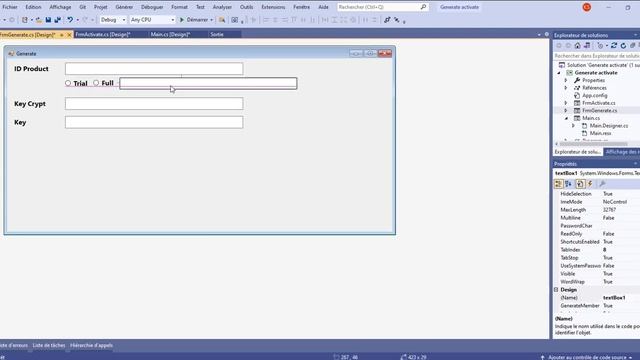Image resolution: width=640 pixels, height=360 pixels.
Task: Click the Properties page icon in Propriétés toolbar
Action: [580, 184]
